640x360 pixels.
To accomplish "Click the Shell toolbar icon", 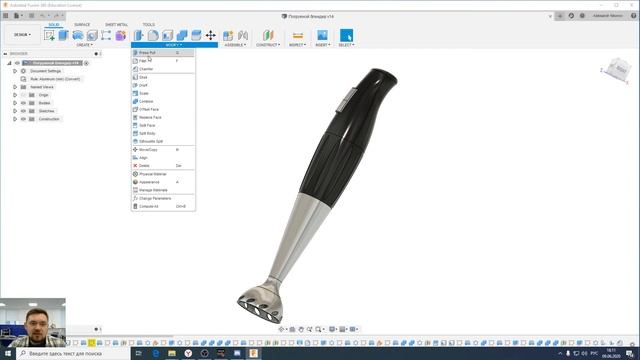I will pyautogui.click(x=167, y=36).
